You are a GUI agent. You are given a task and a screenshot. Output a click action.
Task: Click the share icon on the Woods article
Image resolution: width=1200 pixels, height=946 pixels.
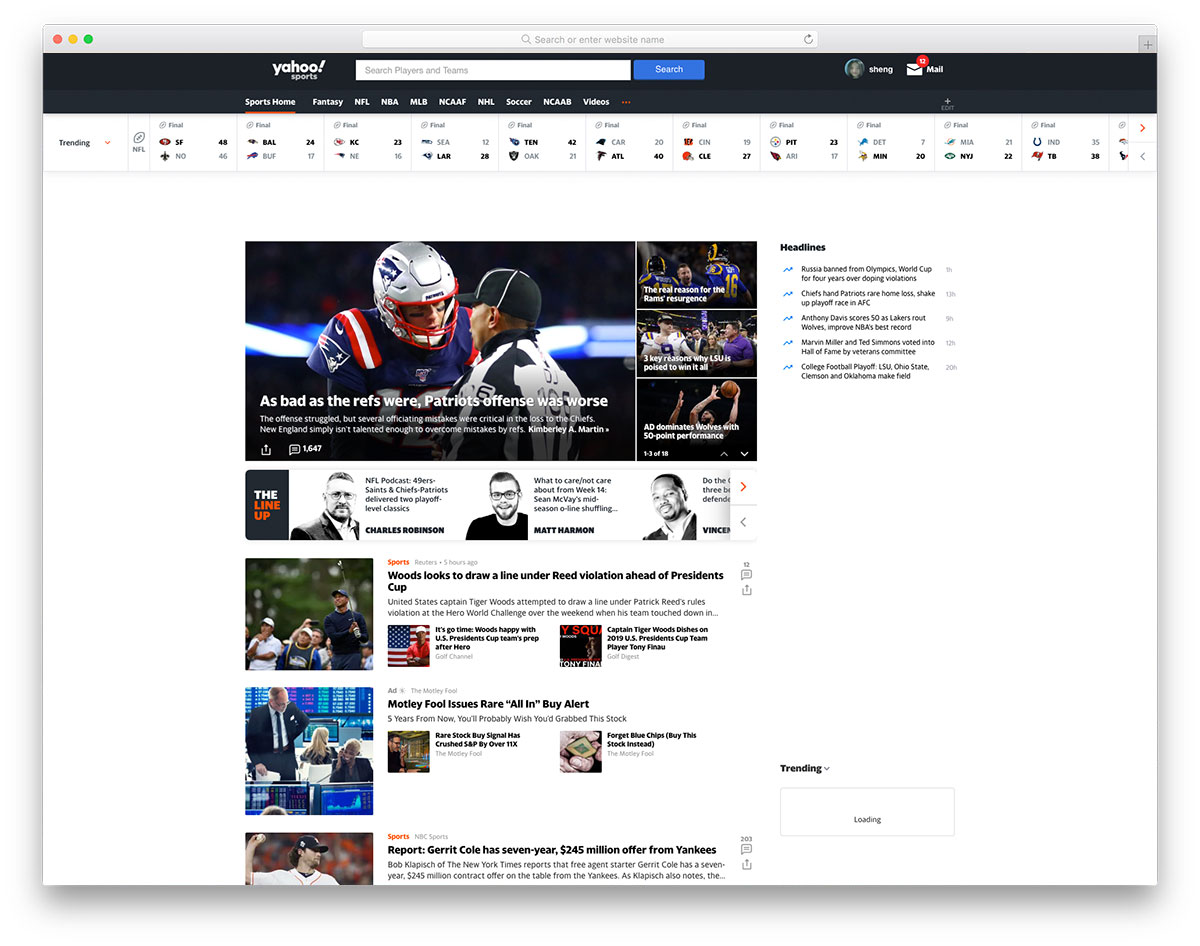pos(745,590)
